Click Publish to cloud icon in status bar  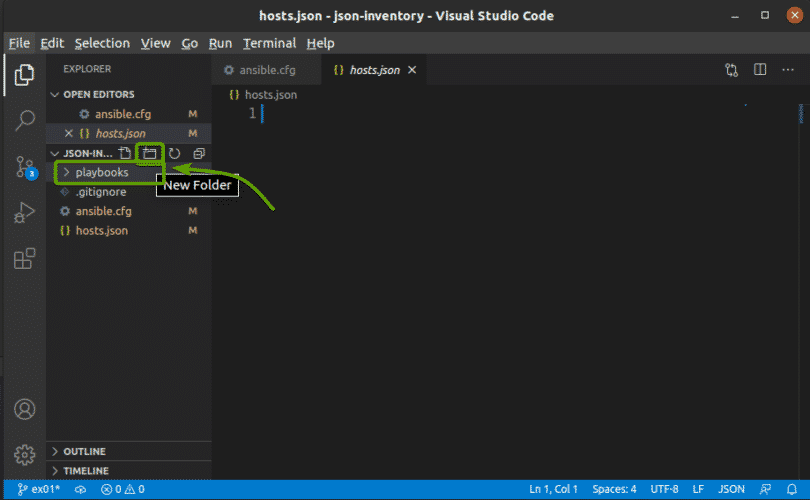(x=80, y=489)
